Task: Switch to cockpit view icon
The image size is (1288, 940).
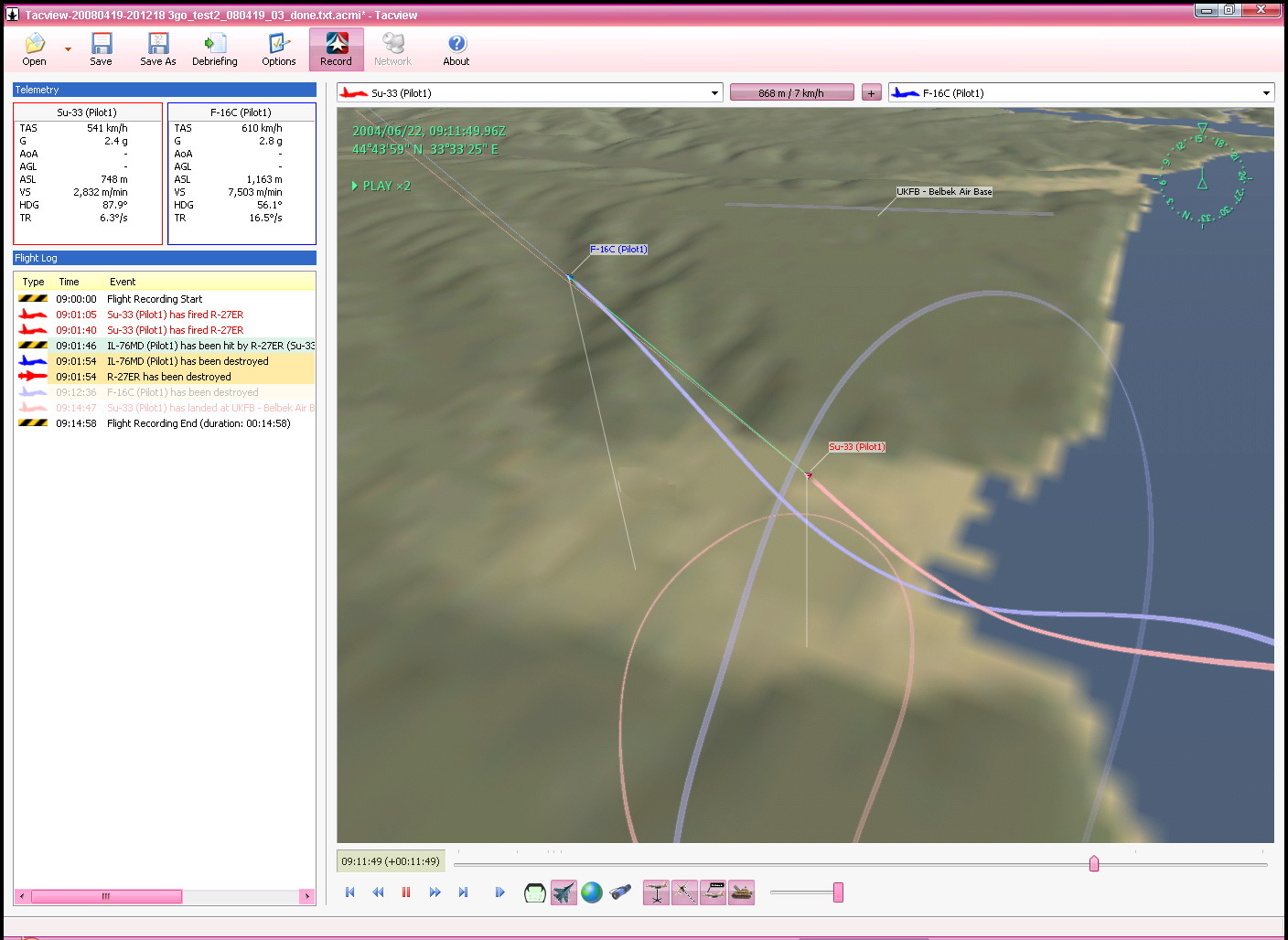Action: (534, 892)
